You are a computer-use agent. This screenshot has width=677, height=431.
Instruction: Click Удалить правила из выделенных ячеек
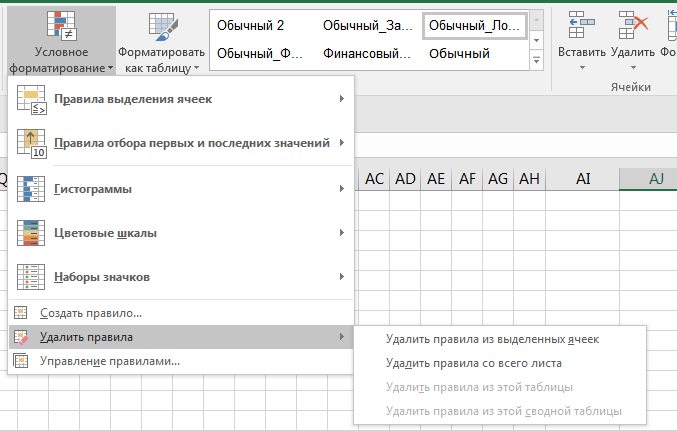point(492,339)
